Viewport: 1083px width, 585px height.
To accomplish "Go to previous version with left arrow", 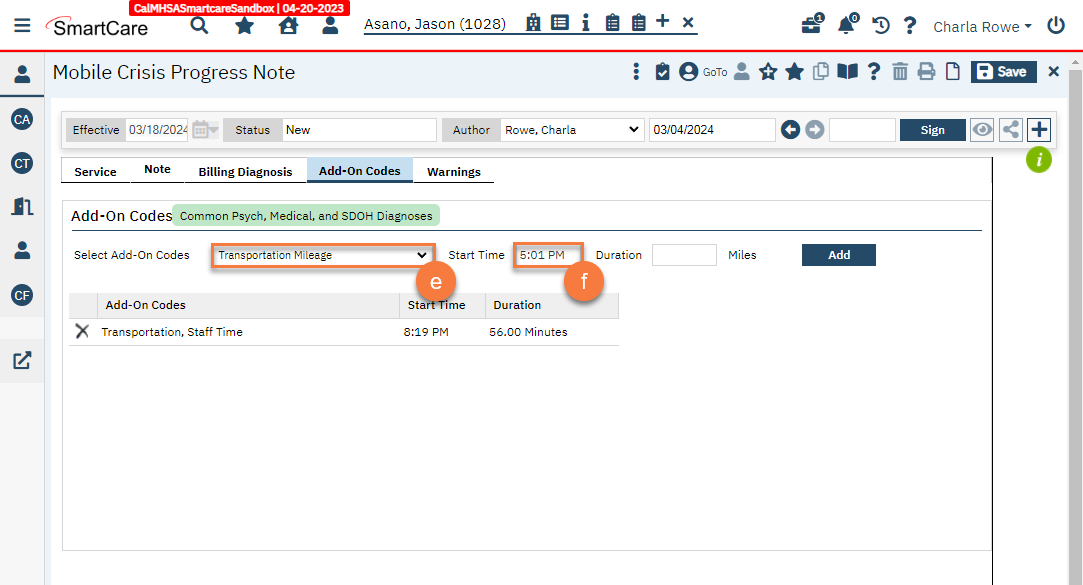I will point(791,129).
